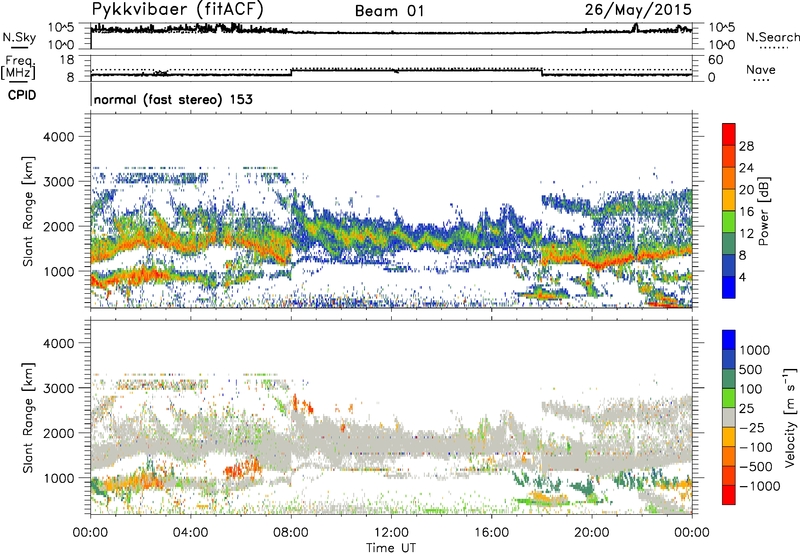Click the velocity plot 'Slant Range [km]' label

click(x=28, y=417)
